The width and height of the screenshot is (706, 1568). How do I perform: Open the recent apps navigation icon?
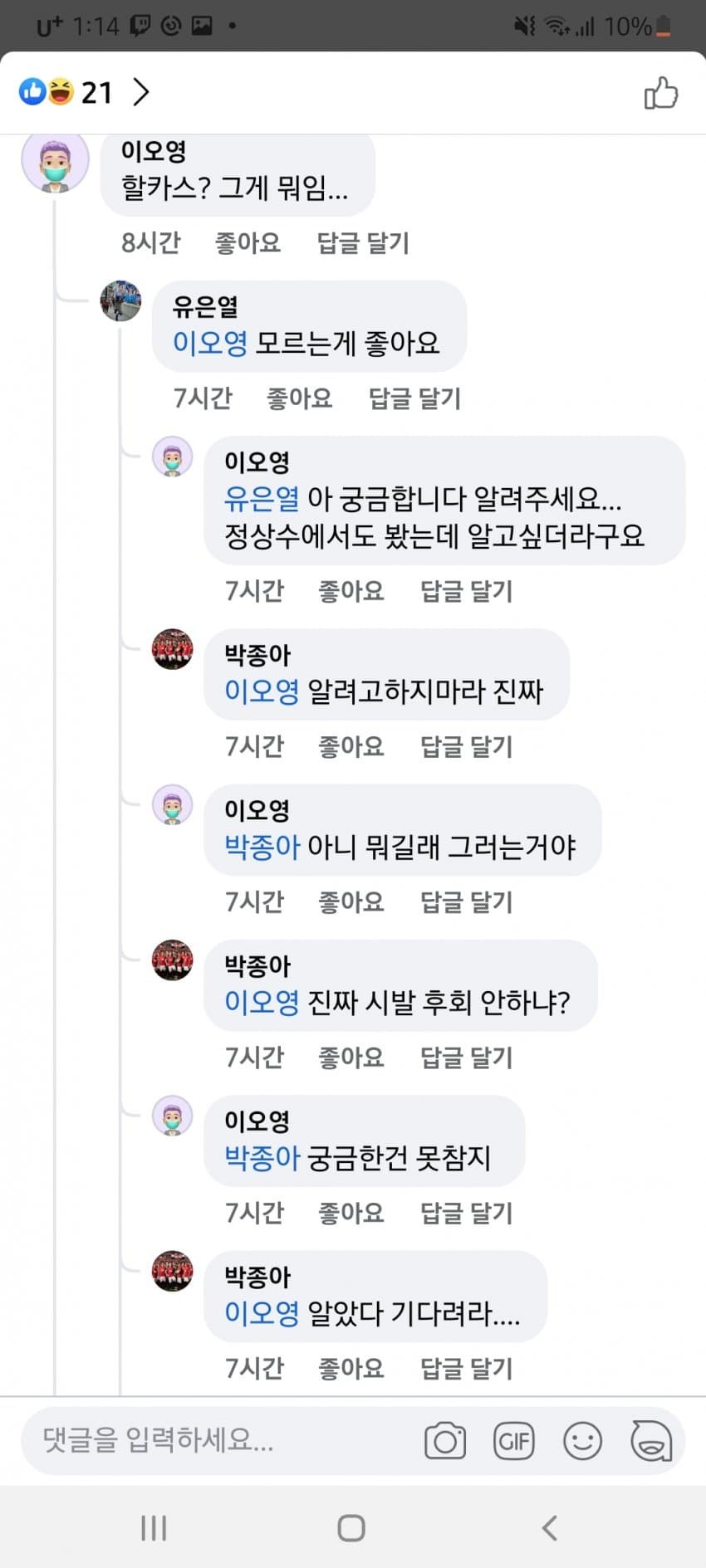(x=154, y=1527)
